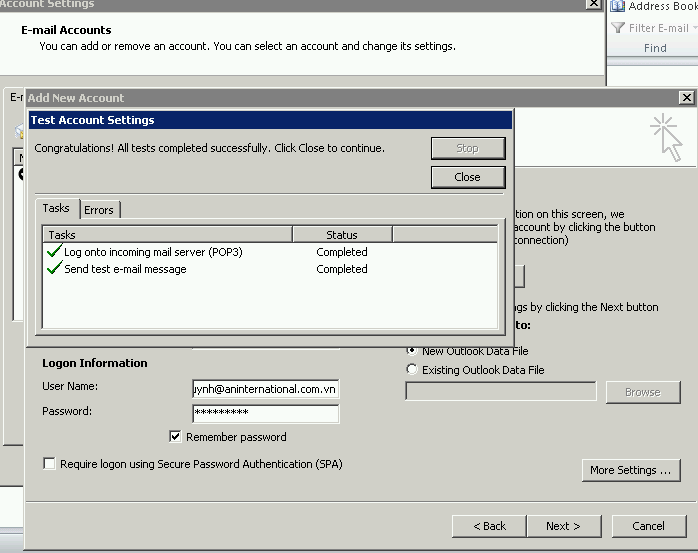Click the green checkmark beside Send test e-mail message
Screen dimensions: 698x553
coord(54,268)
